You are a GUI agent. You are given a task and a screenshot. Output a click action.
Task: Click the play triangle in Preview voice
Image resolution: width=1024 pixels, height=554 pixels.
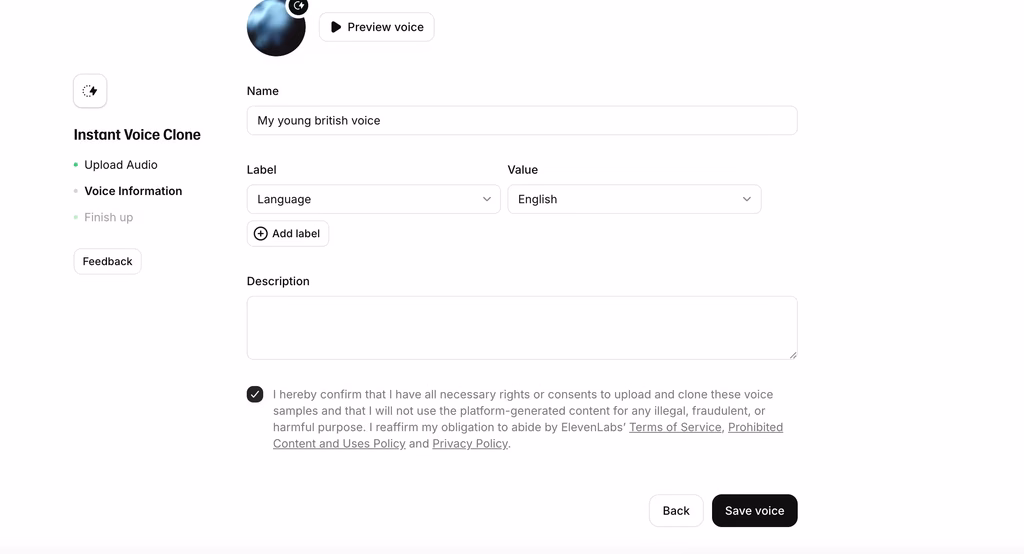click(336, 27)
